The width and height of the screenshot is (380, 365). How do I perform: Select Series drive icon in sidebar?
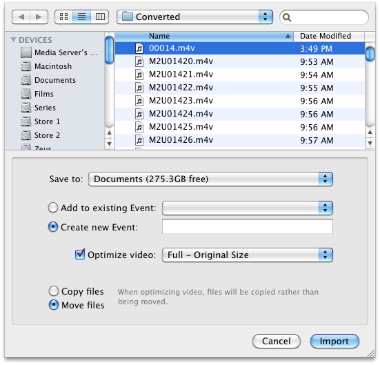[x=26, y=108]
